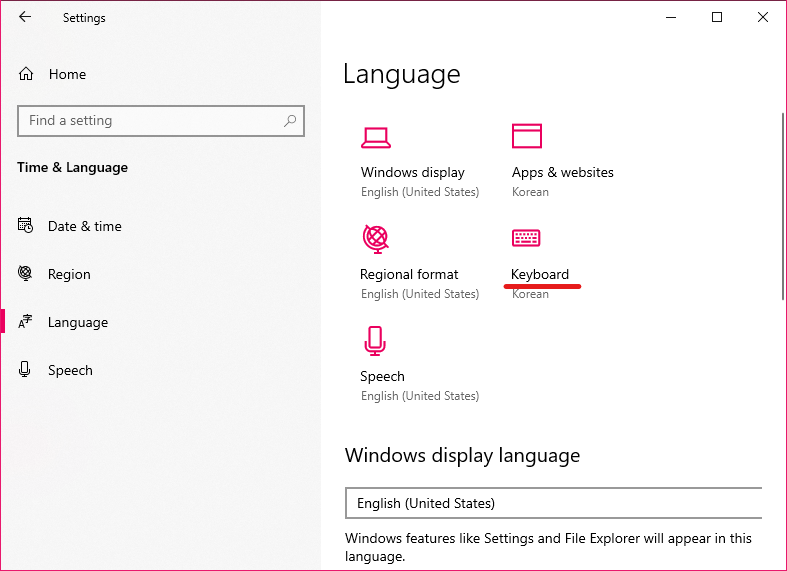The width and height of the screenshot is (787, 571).
Task: Click the Keyboard label
Action: click(x=540, y=274)
